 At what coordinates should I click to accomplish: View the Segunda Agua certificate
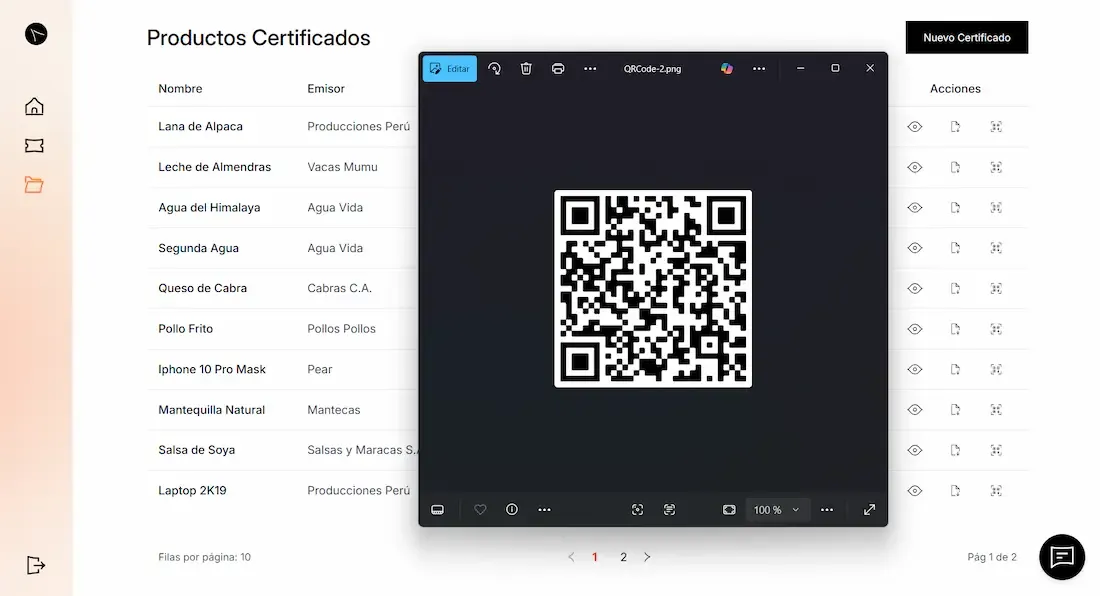point(915,248)
